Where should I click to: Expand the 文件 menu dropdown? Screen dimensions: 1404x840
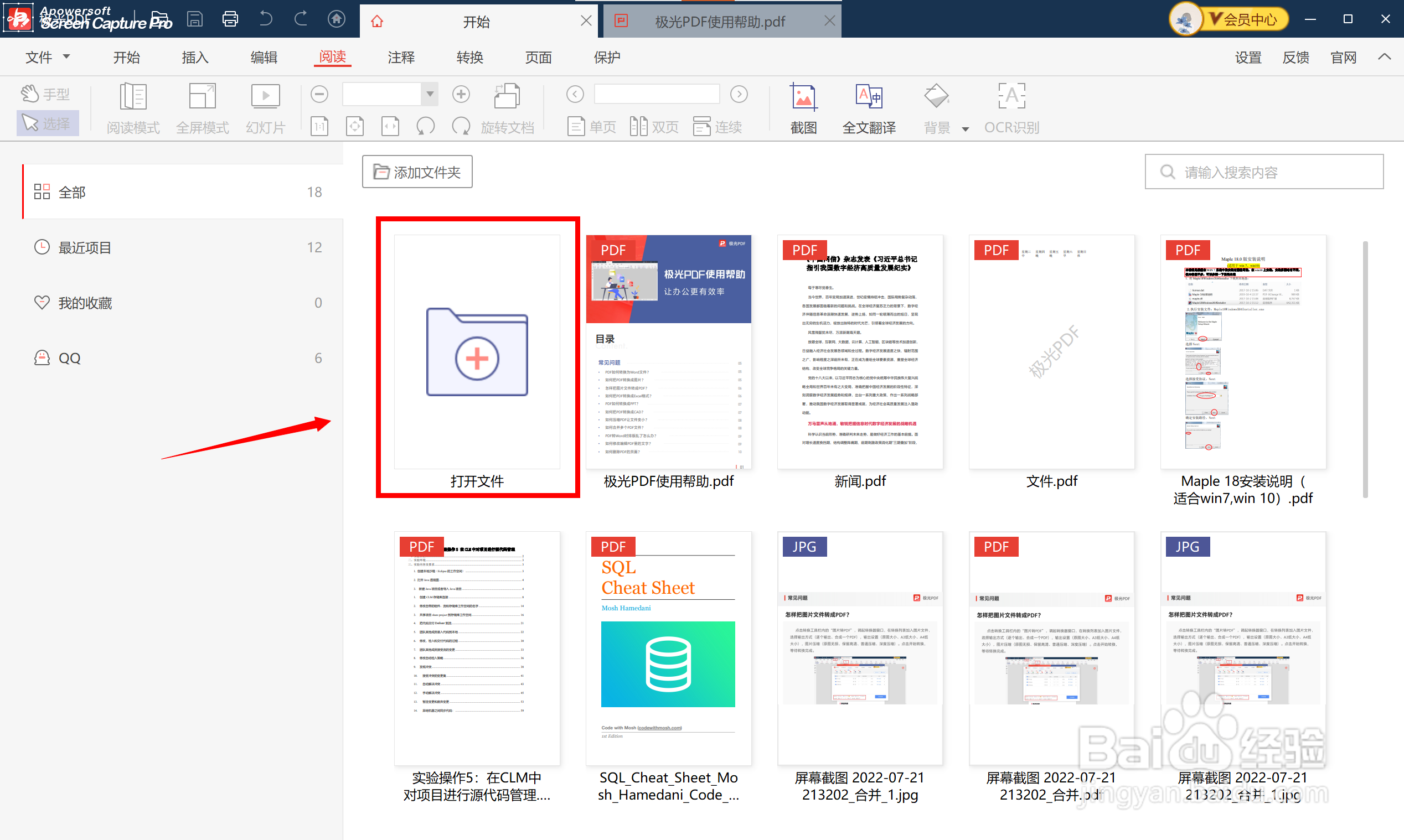(48, 56)
